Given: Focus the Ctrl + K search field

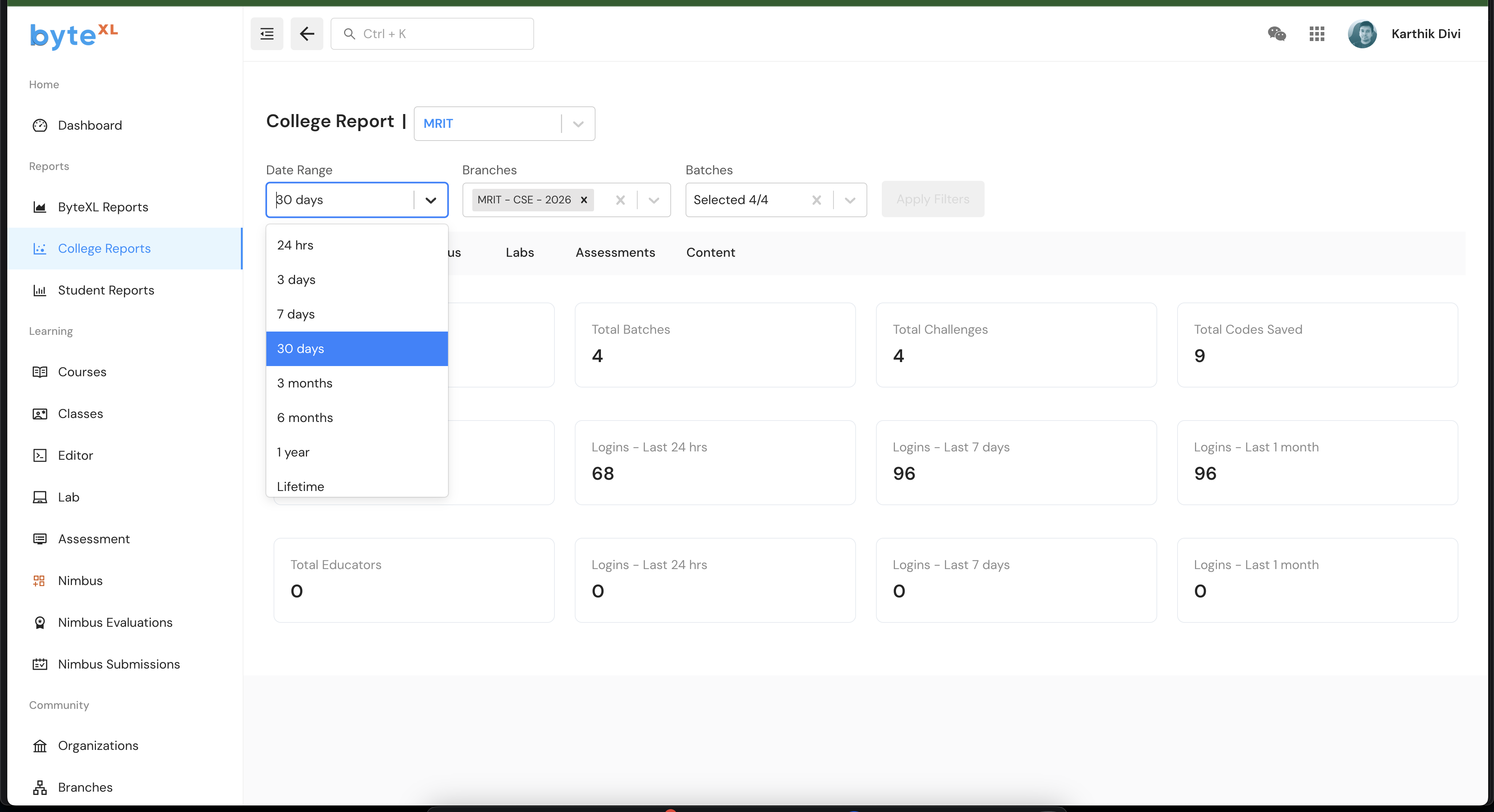Looking at the screenshot, I should pos(432,34).
